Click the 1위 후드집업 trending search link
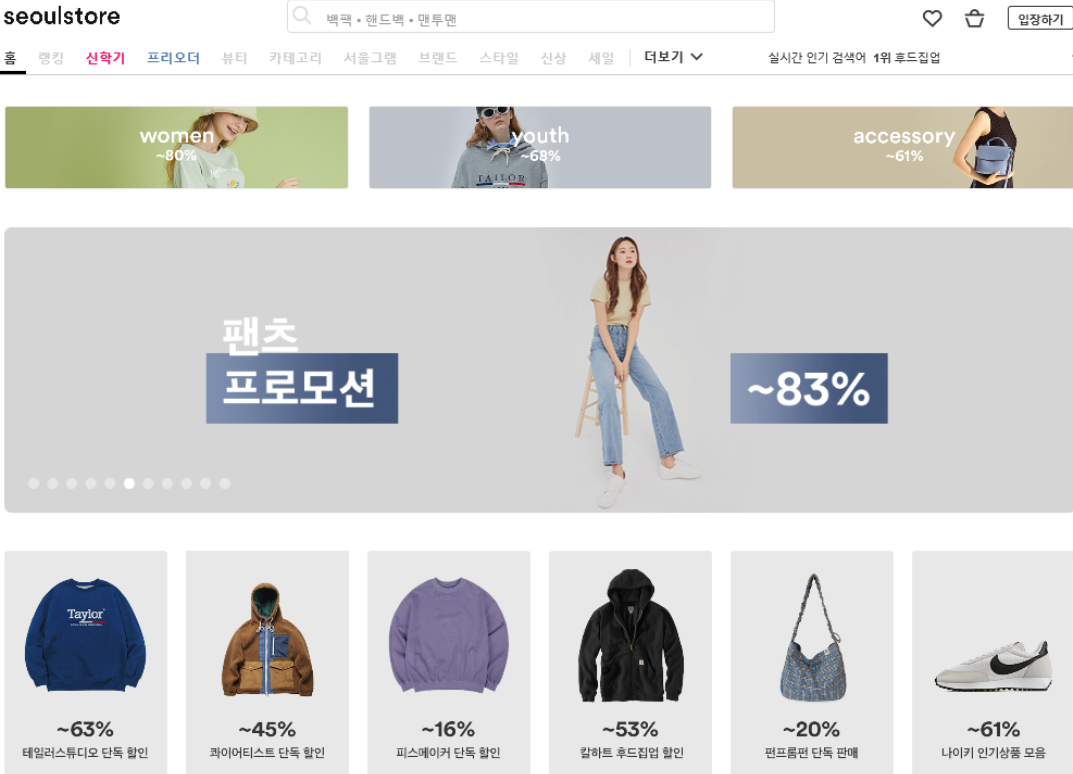Image resolution: width=1073 pixels, height=774 pixels. tap(907, 58)
